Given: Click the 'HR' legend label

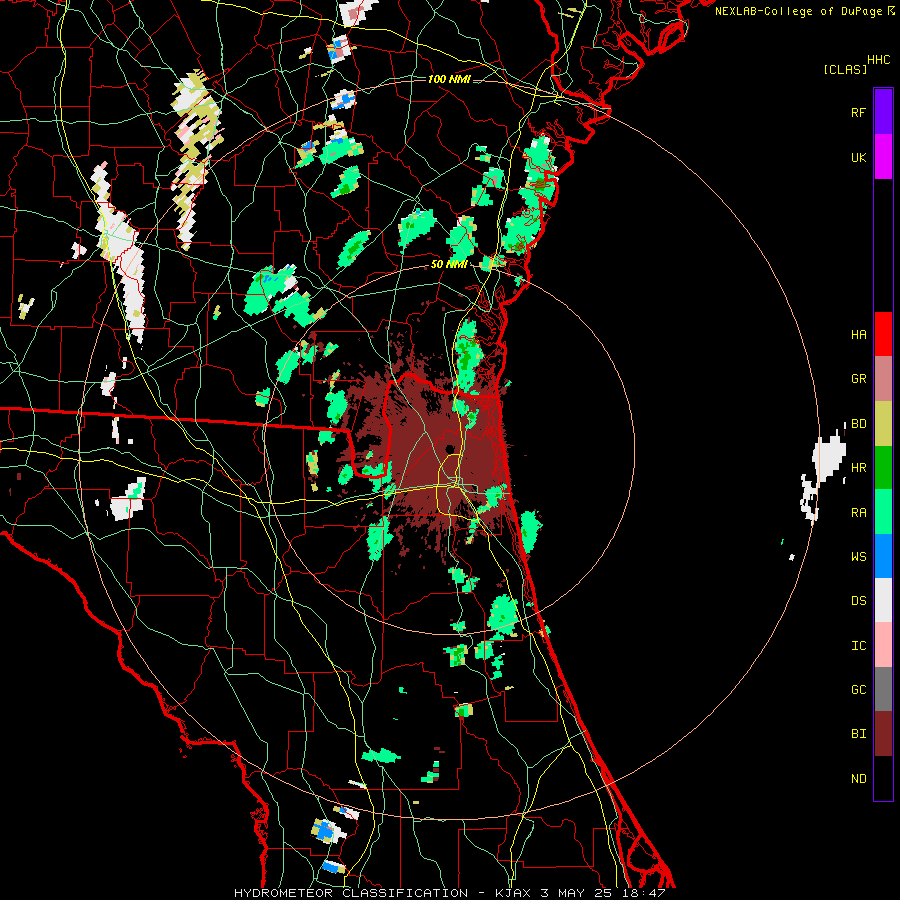Looking at the screenshot, I should coord(858,468).
